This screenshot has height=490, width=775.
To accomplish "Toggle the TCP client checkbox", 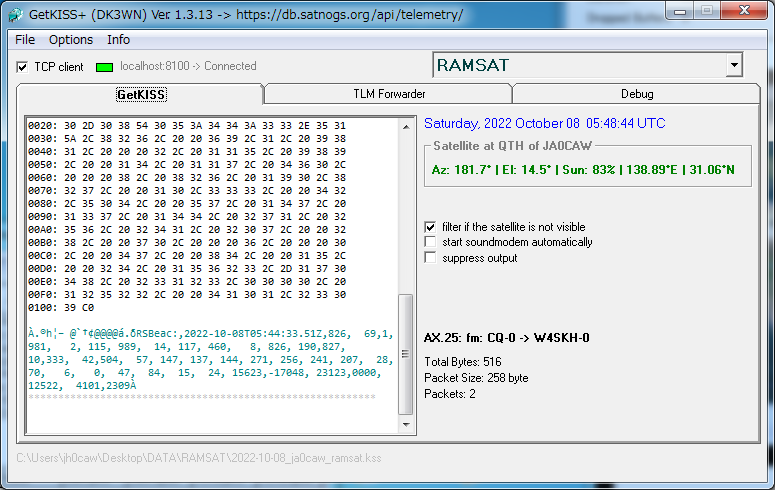I will pyautogui.click(x=22, y=67).
